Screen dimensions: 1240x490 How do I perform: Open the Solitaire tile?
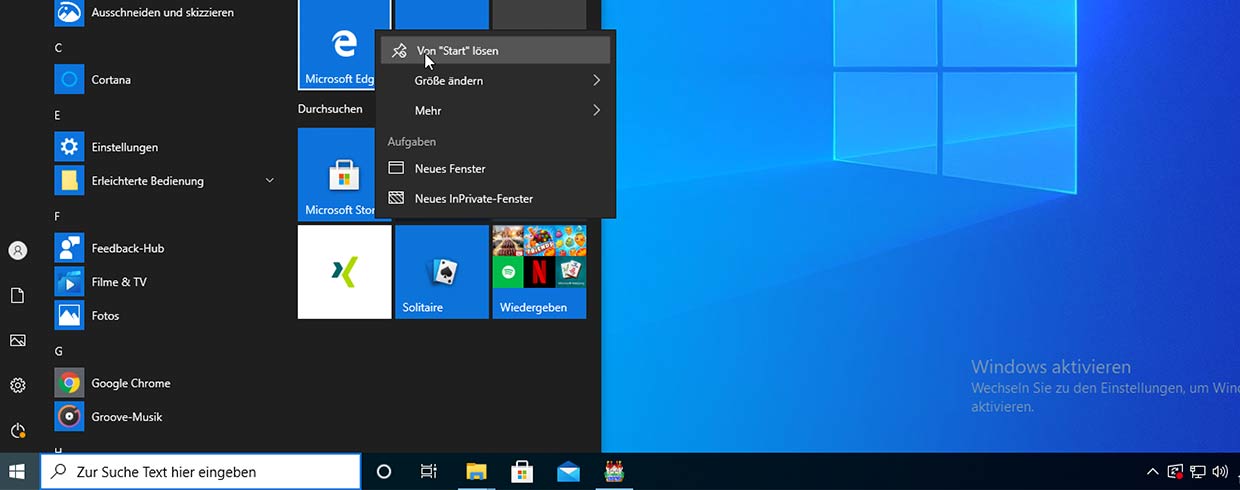tap(442, 272)
